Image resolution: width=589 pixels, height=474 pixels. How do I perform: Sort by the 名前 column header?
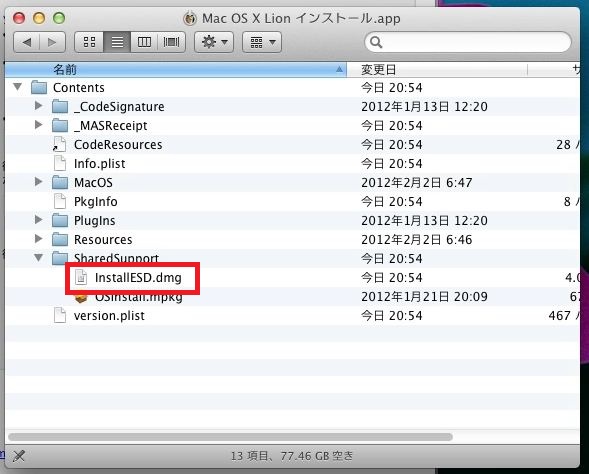pyautogui.click(x=176, y=69)
